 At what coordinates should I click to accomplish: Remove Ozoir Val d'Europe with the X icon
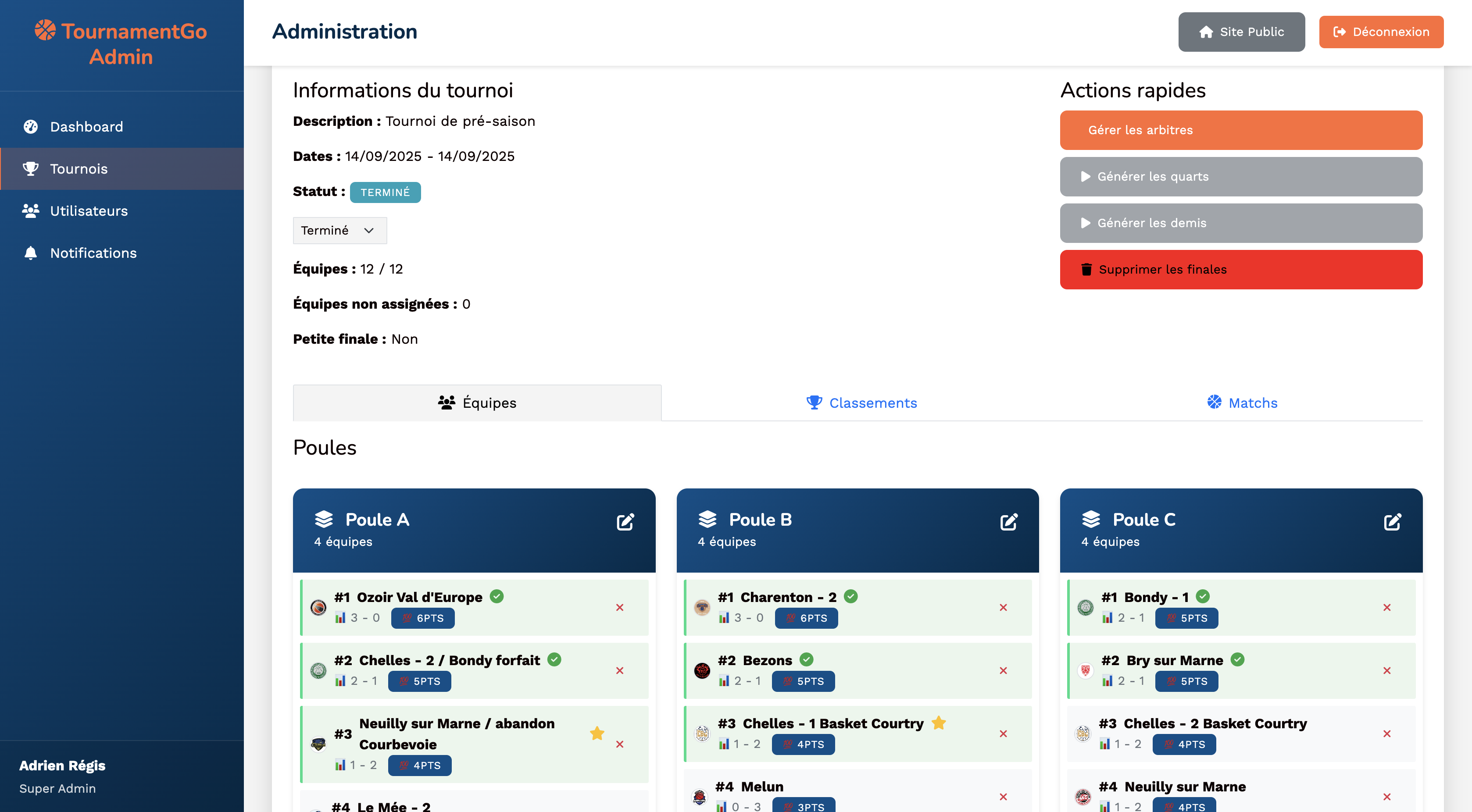619,607
